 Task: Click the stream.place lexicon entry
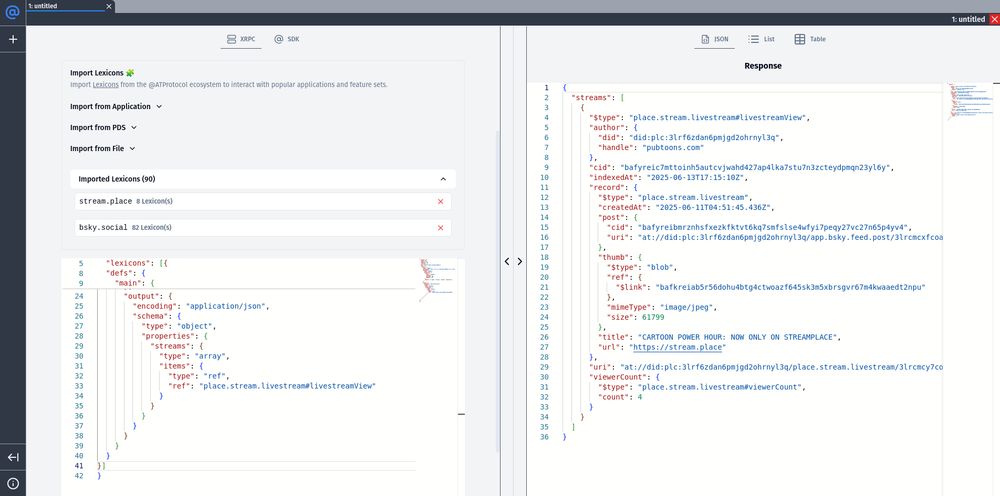[x=263, y=201]
